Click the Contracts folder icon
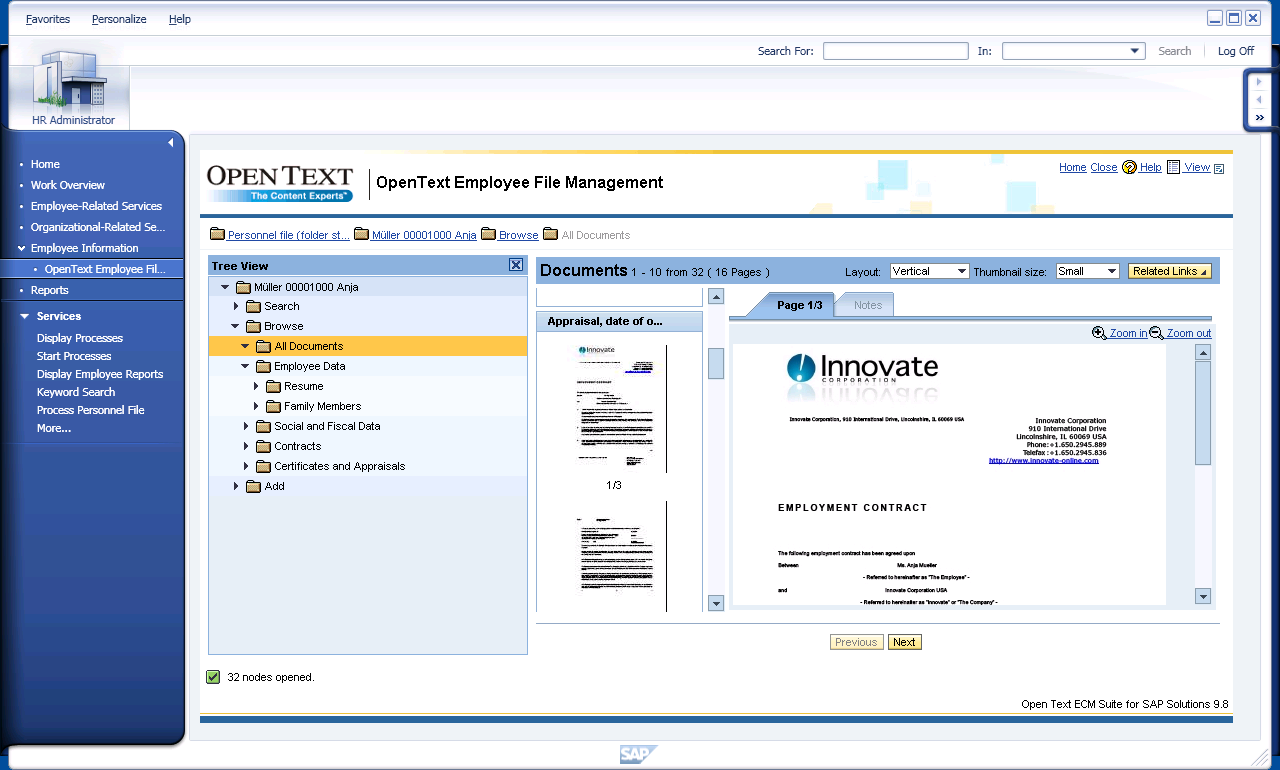1280x770 pixels. click(263, 446)
